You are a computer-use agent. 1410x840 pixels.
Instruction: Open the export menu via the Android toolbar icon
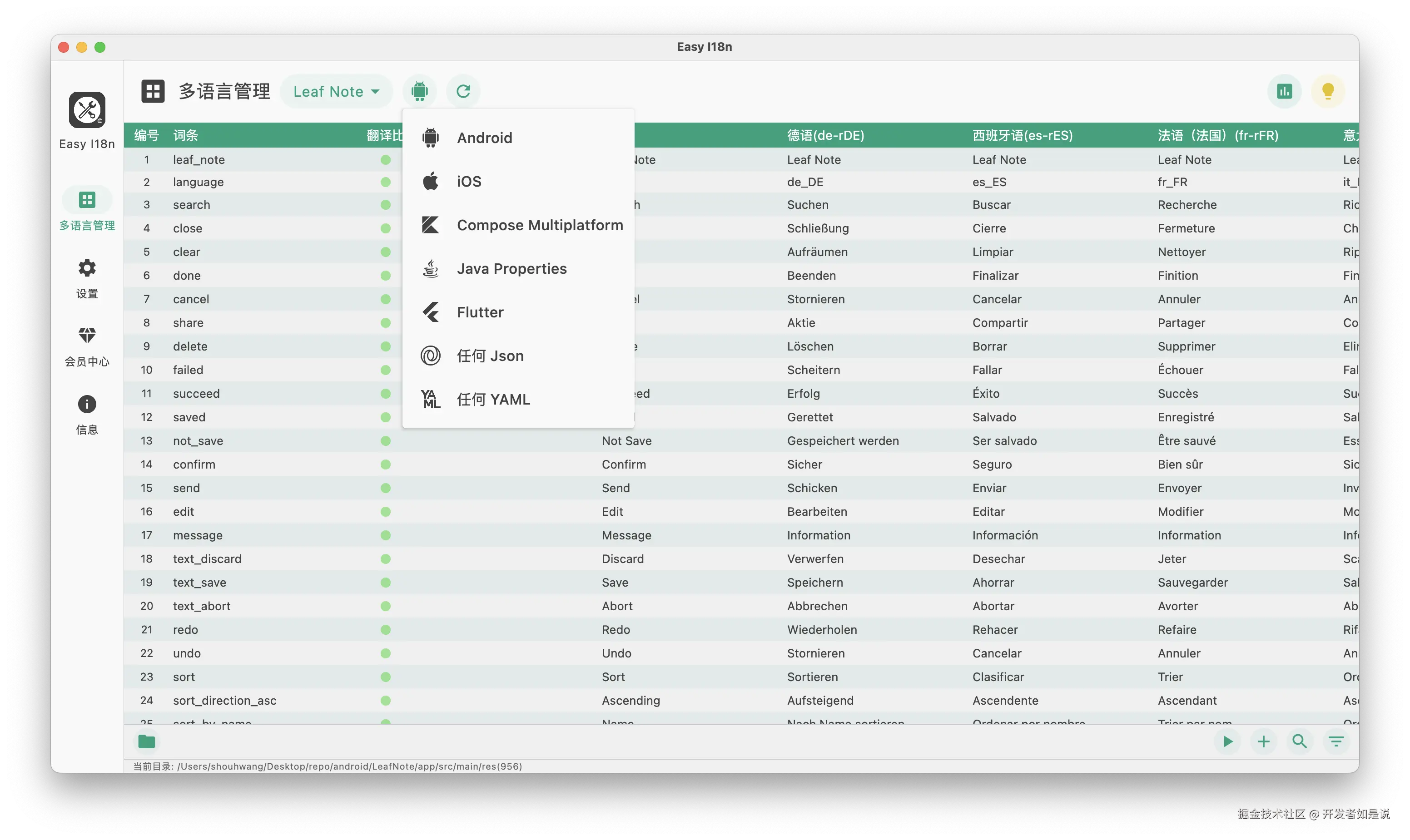pyautogui.click(x=419, y=90)
